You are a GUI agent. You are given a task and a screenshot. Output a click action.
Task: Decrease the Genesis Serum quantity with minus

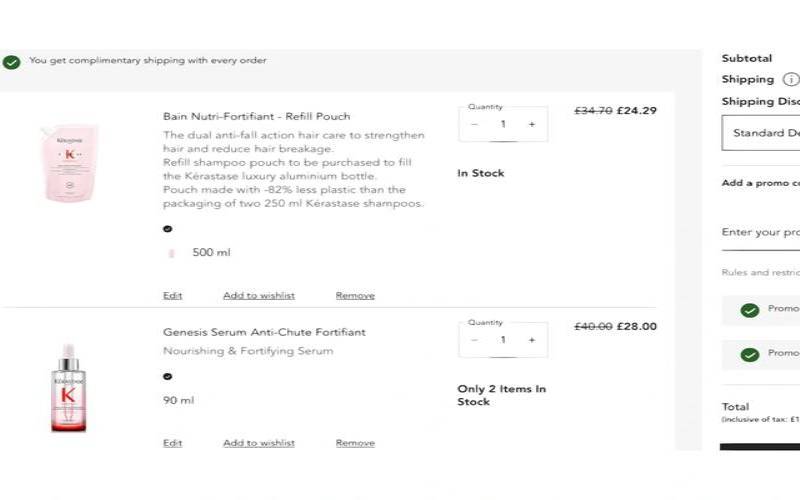pyautogui.click(x=474, y=340)
